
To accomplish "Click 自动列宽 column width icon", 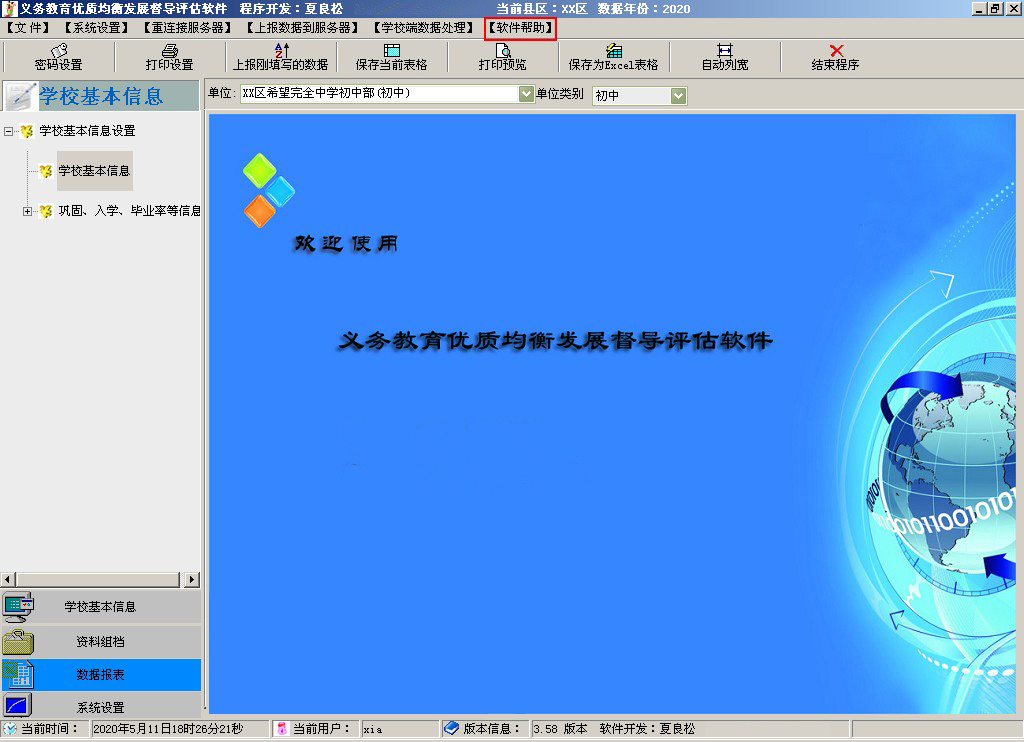I will click(725, 50).
